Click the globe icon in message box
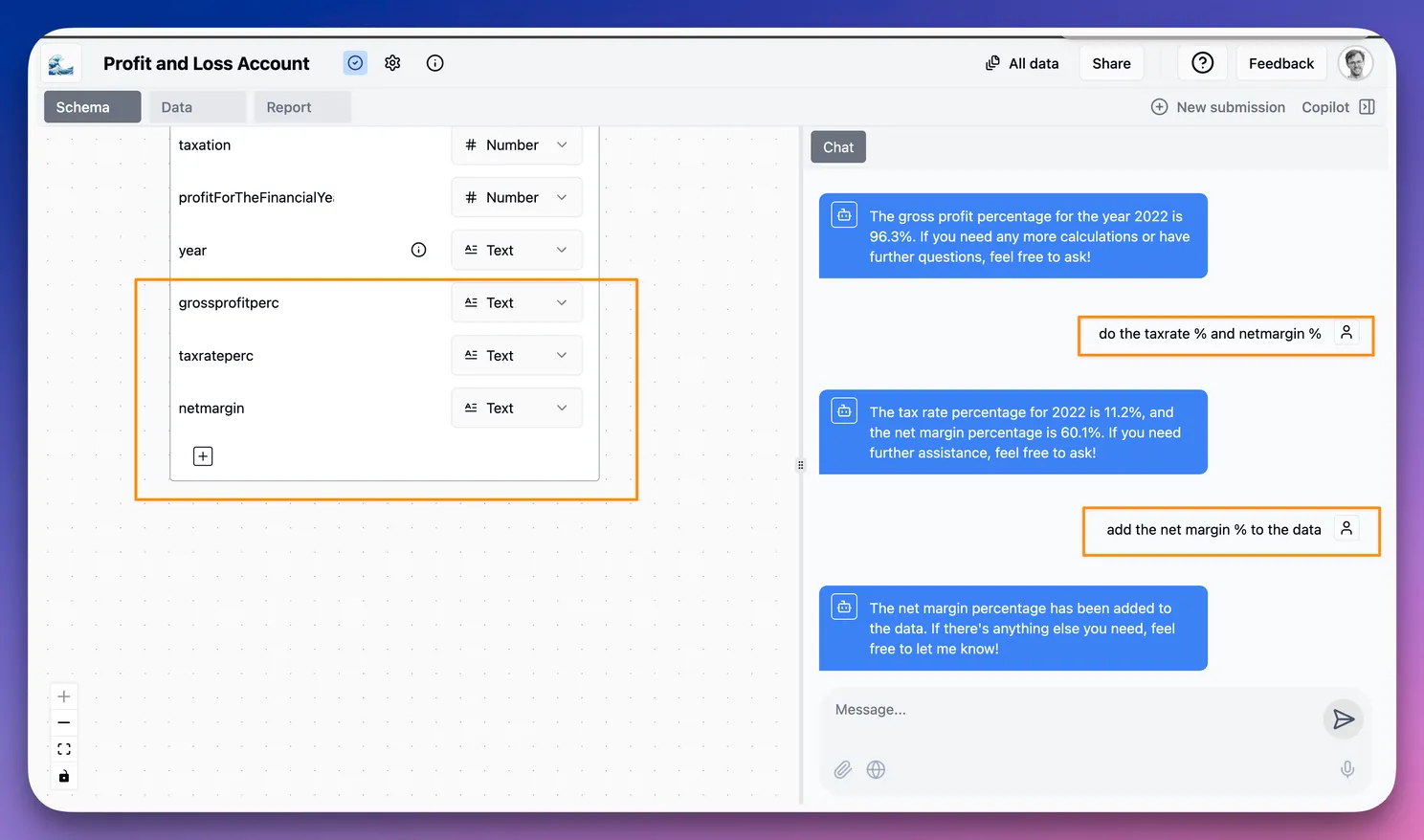The width and height of the screenshot is (1424, 840). pyautogui.click(x=876, y=769)
